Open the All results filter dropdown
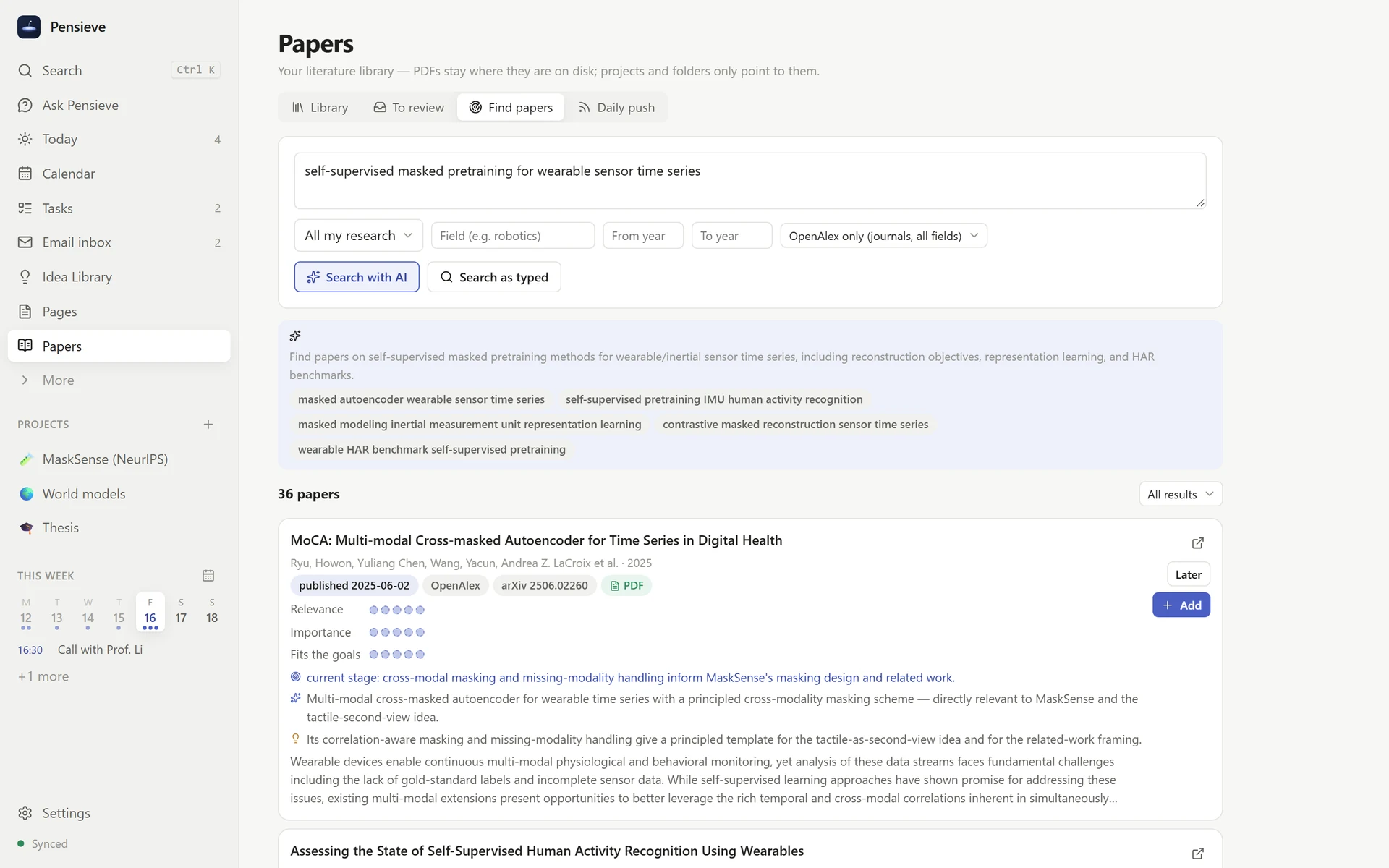Viewport: 1389px width, 868px height. (x=1181, y=494)
